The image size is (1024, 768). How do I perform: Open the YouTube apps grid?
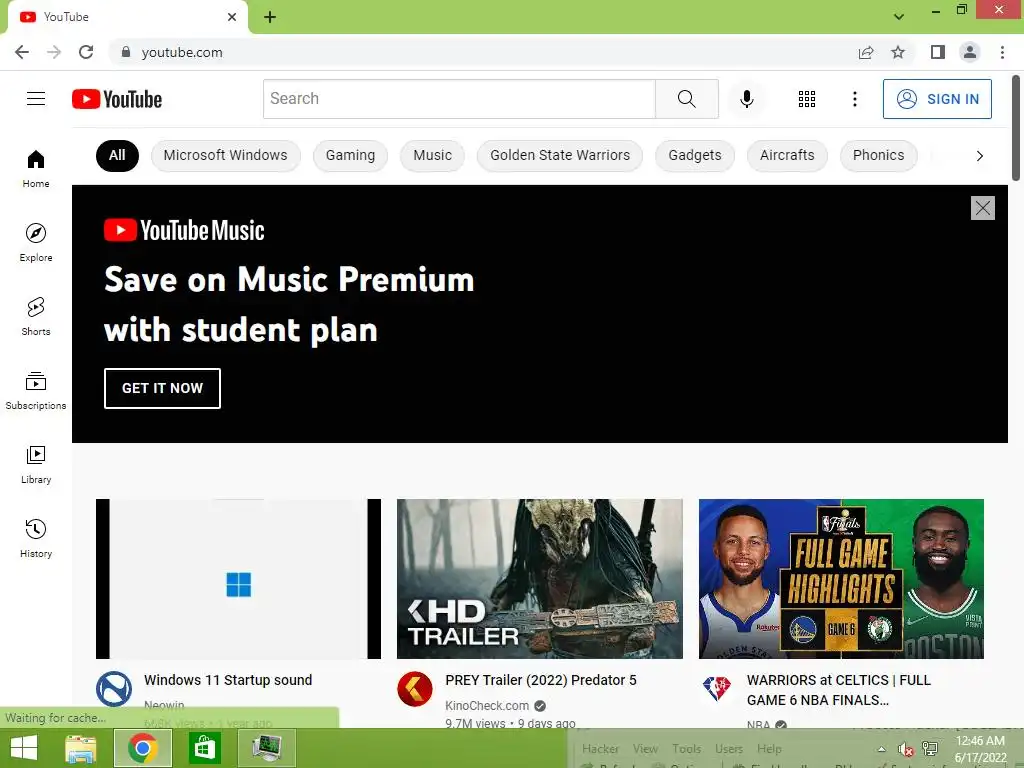point(807,99)
